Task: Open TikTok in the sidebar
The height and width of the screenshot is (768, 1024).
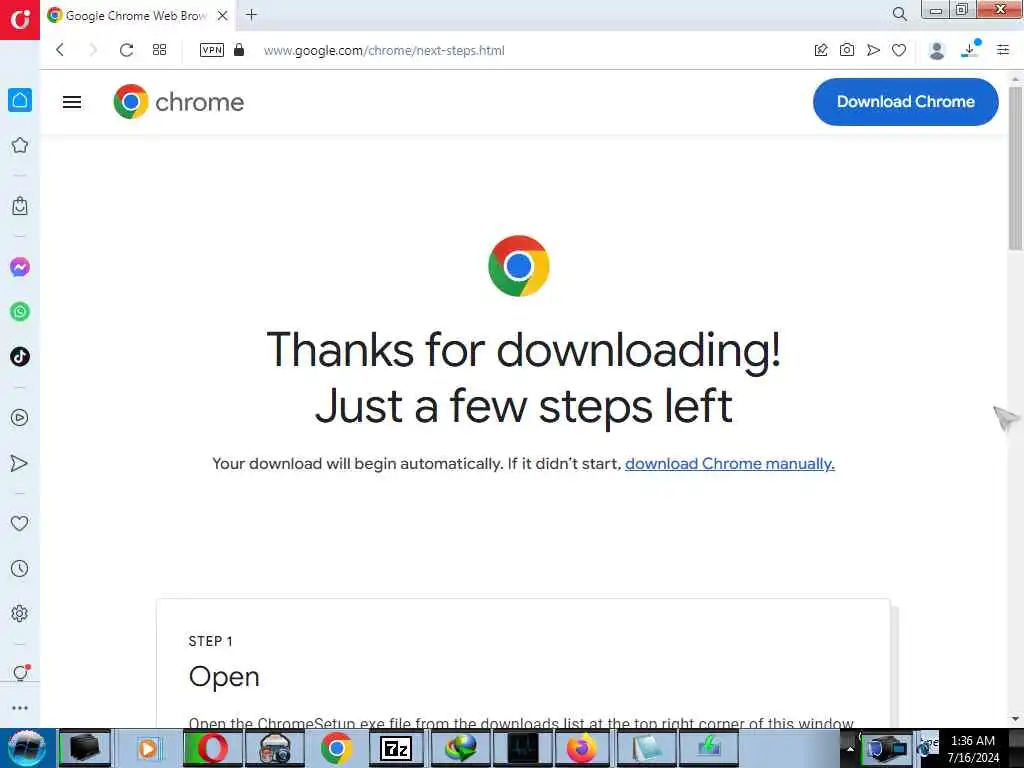Action: click(20, 357)
